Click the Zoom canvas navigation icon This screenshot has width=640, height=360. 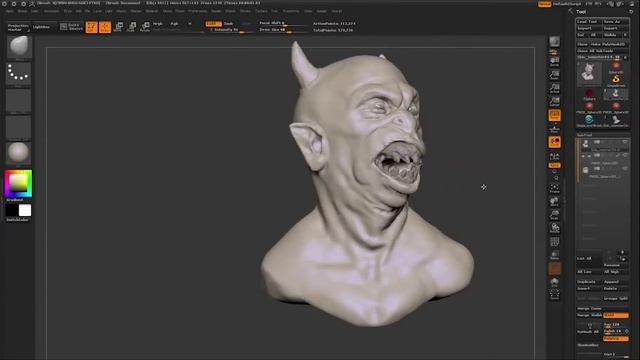(x=554, y=75)
